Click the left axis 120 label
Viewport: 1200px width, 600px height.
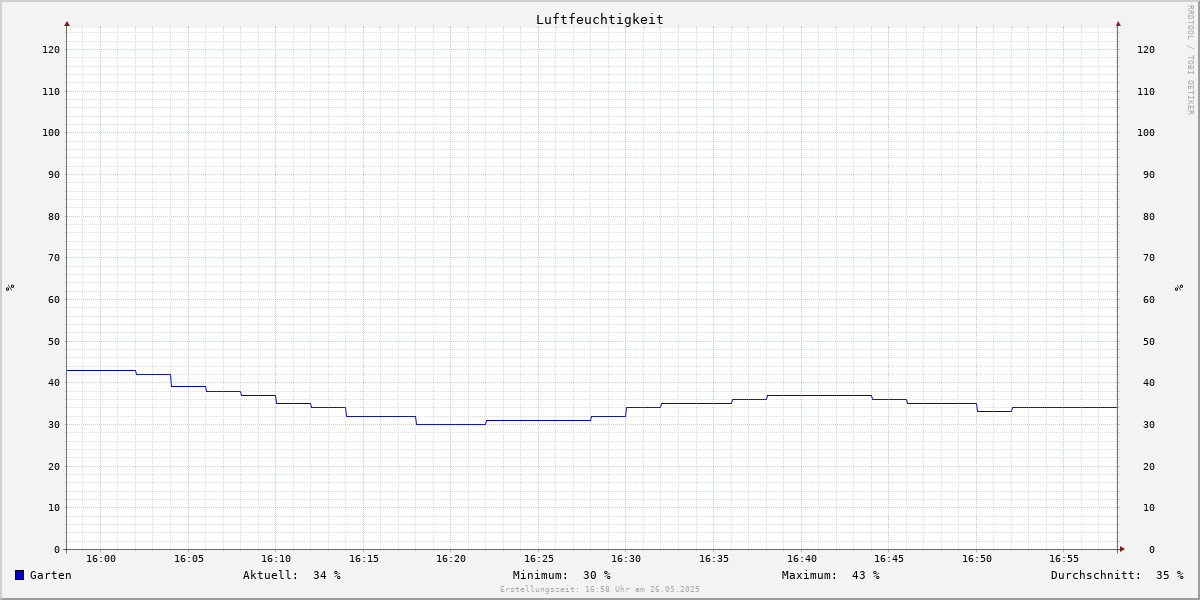pos(51,50)
